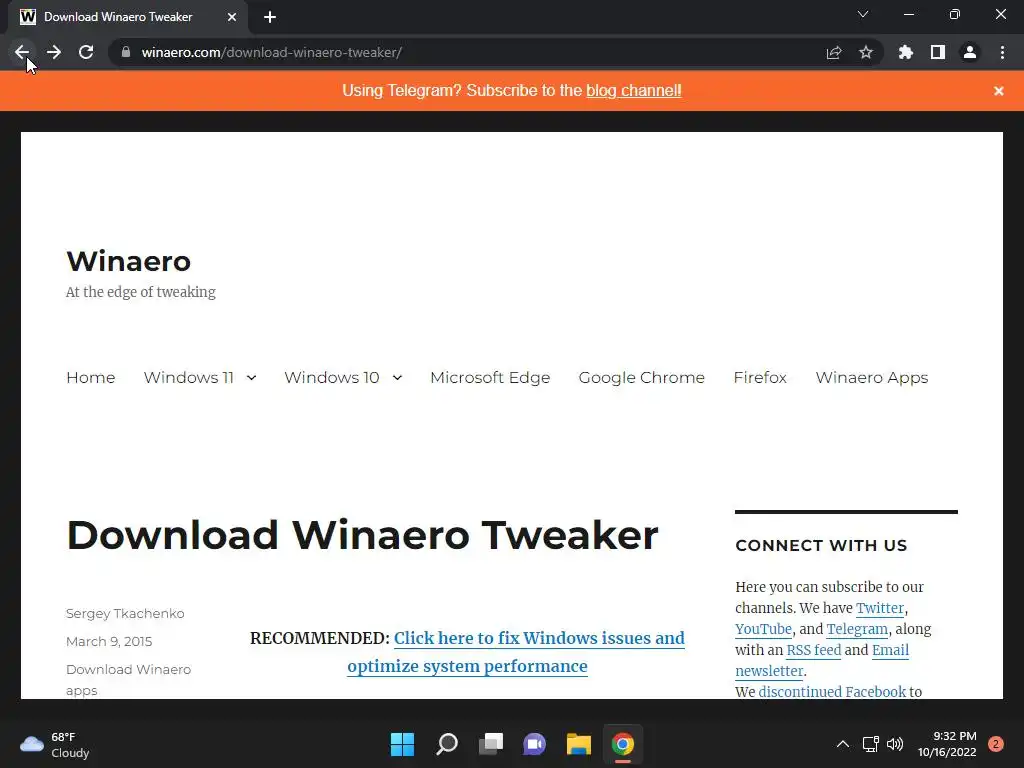Share this page from the address bar
Screen dimensions: 1024x768
click(x=834, y=52)
